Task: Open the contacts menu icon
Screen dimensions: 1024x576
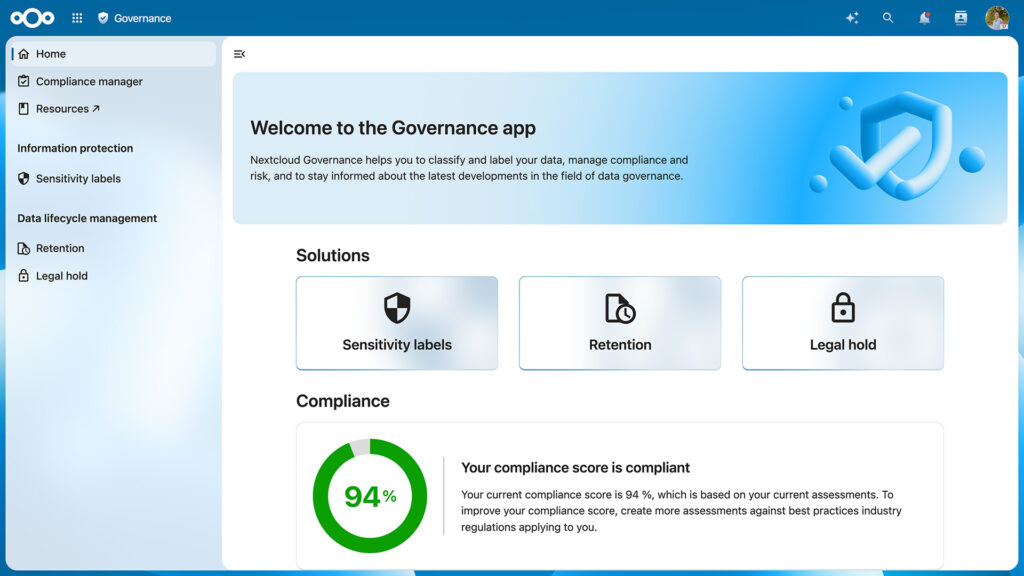Action: point(961,18)
